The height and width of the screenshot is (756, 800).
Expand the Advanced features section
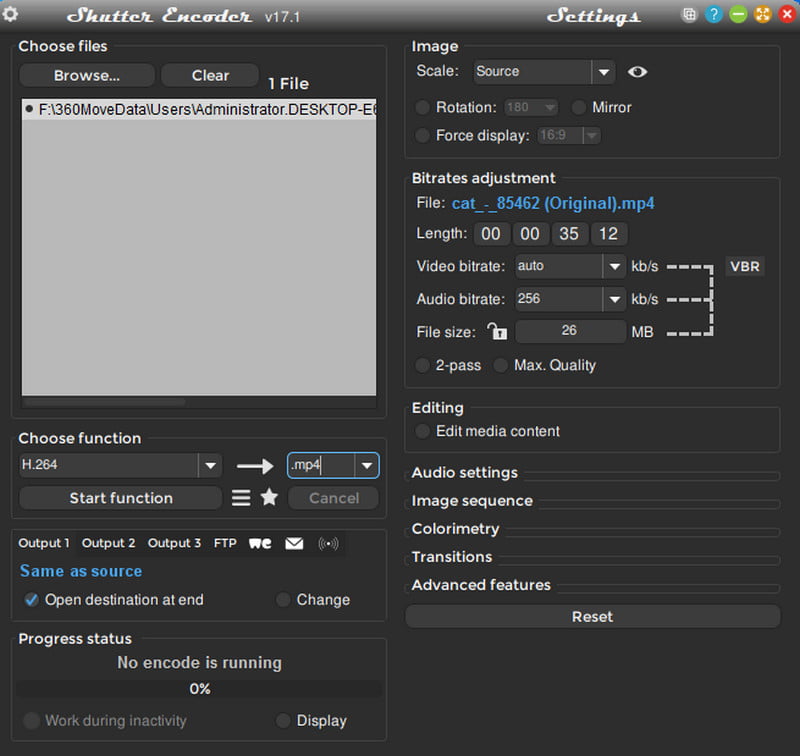click(481, 585)
